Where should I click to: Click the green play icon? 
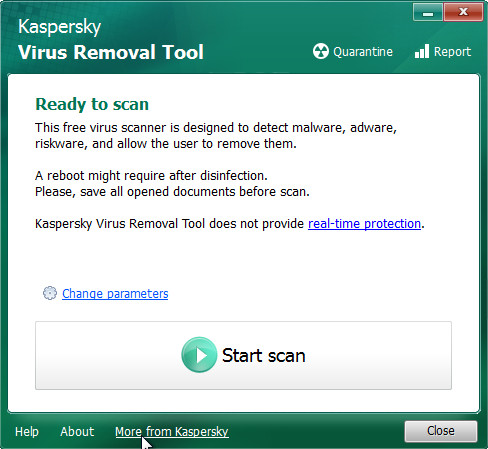[x=199, y=355]
